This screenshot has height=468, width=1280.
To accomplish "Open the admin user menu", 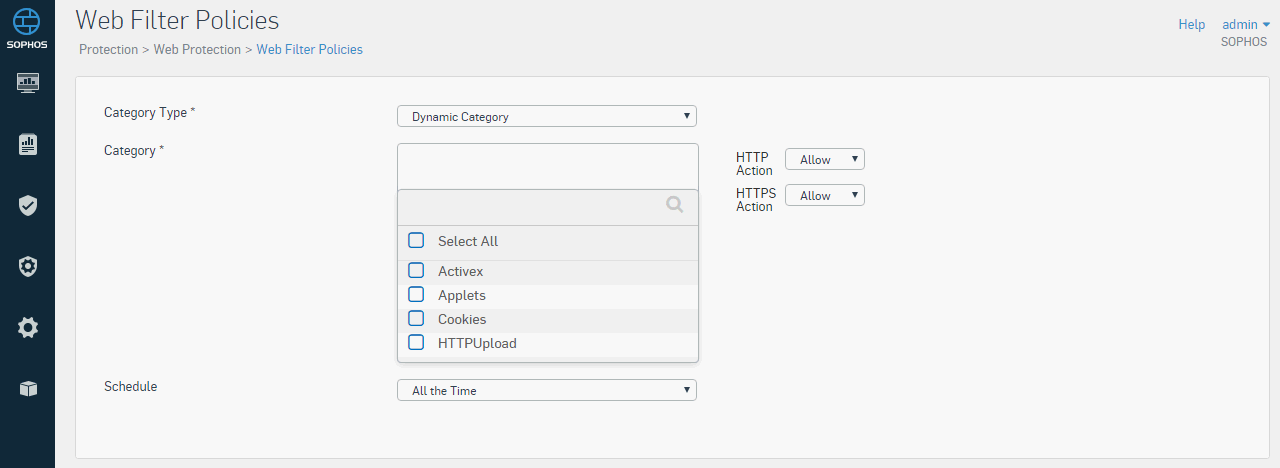I will (1246, 24).
